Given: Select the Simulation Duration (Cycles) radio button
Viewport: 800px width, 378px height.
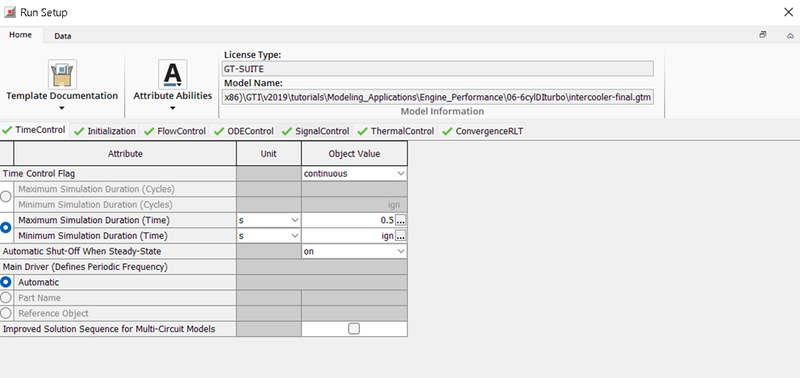Looking at the screenshot, I should (x=6, y=196).
